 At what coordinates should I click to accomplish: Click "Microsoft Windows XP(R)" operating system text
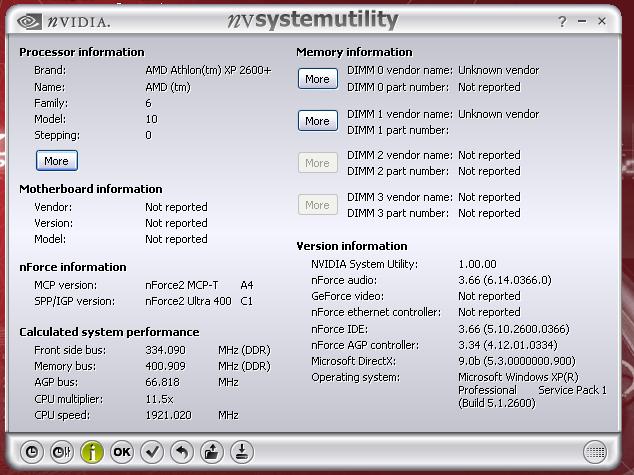click(518, 377)
